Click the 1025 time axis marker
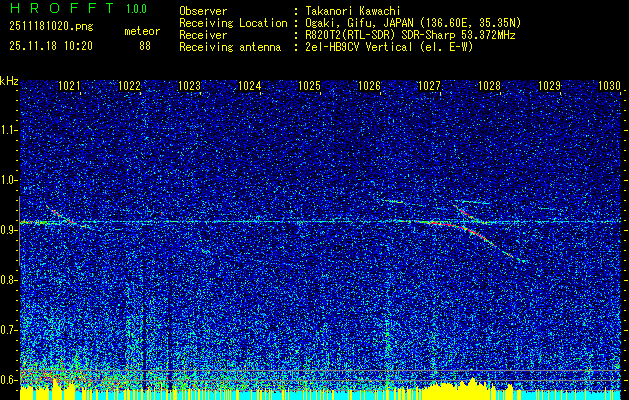 point(310,85)
